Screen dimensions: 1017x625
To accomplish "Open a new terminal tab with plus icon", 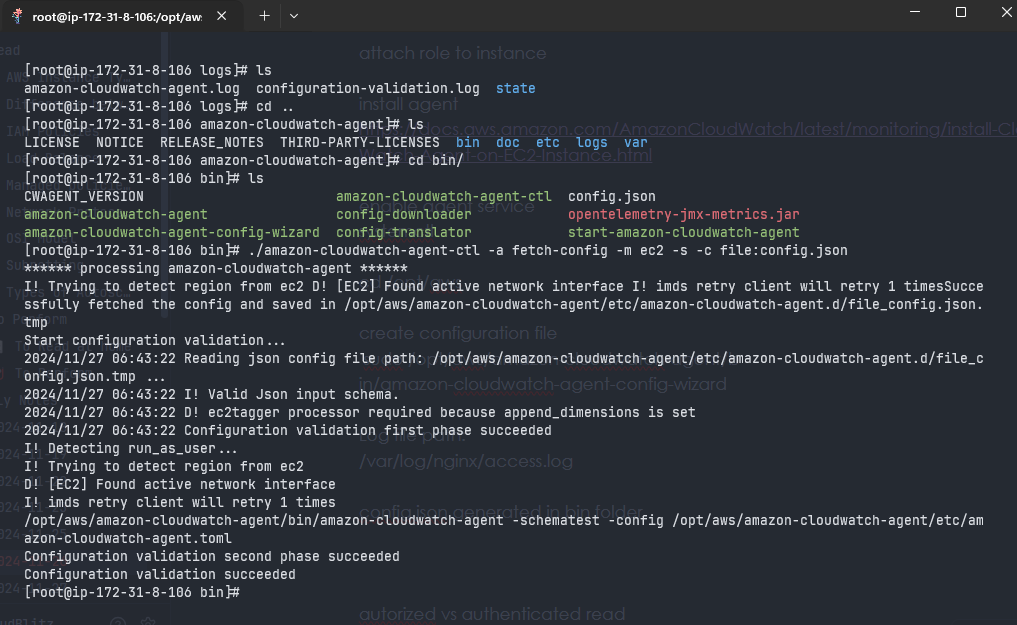I will tap(265, 16).
